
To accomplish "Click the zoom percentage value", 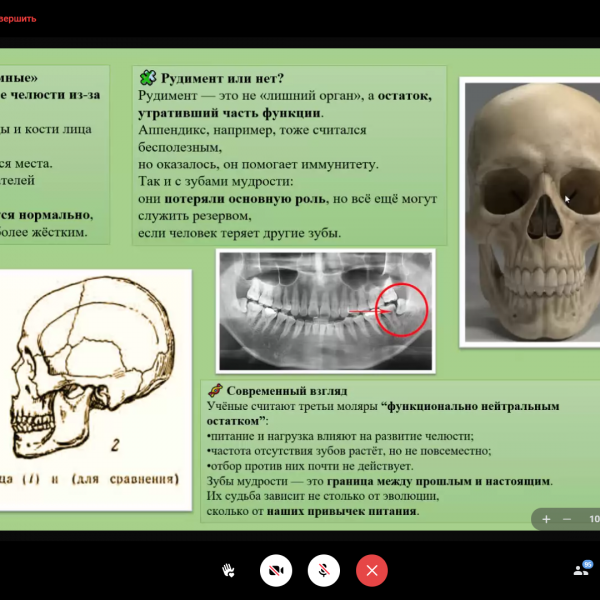I will click(x=593, y=519).
